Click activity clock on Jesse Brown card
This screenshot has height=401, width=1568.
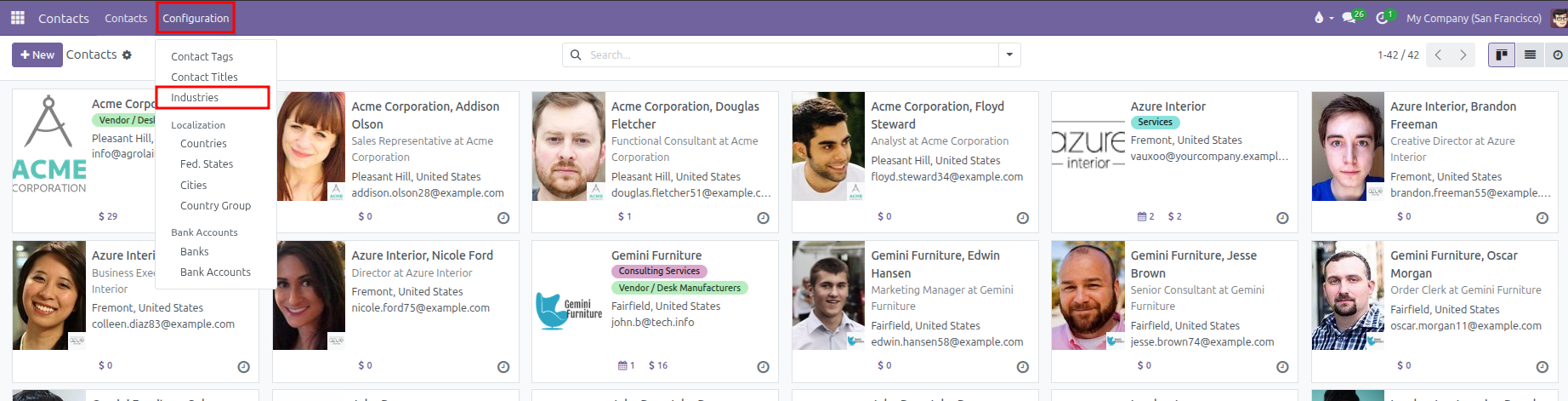click(1282, 367)
